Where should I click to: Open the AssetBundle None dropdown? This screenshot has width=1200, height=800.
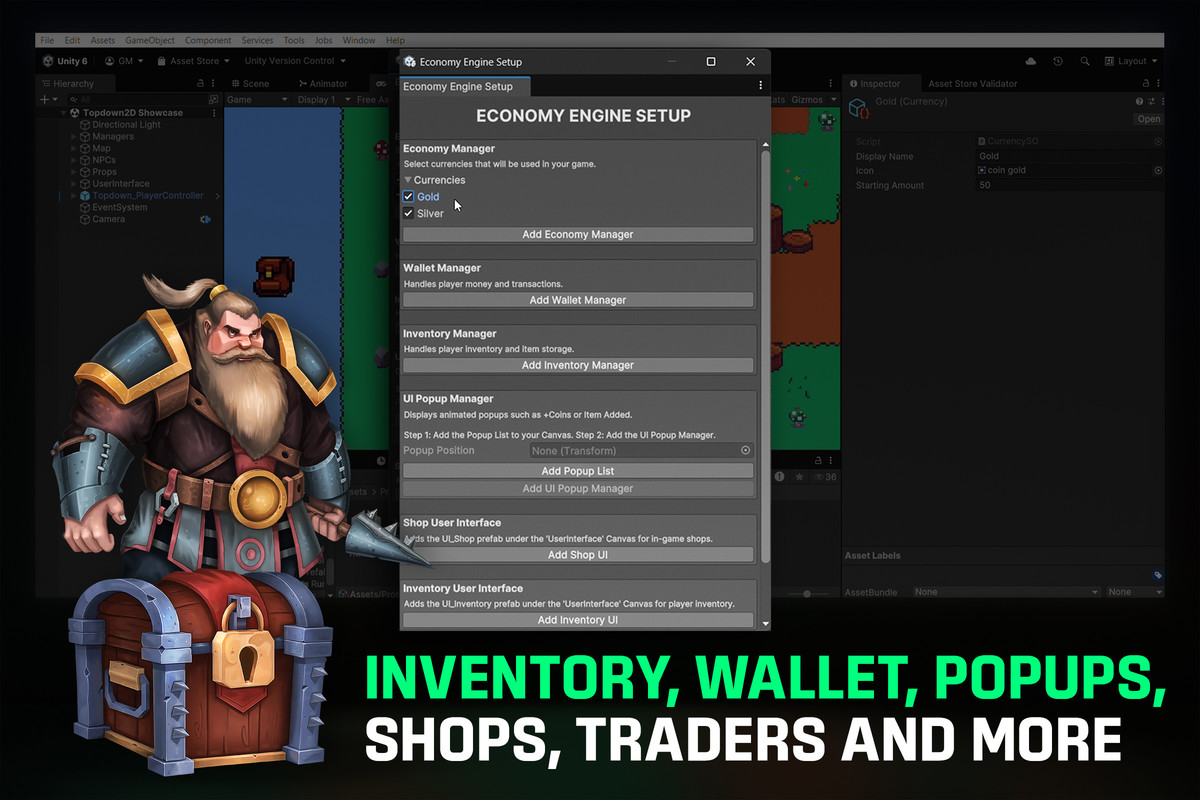[1006, 592]
